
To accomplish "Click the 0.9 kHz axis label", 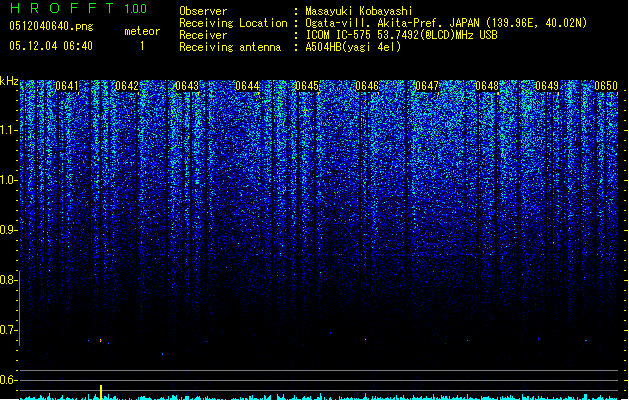I will [8, 230].
